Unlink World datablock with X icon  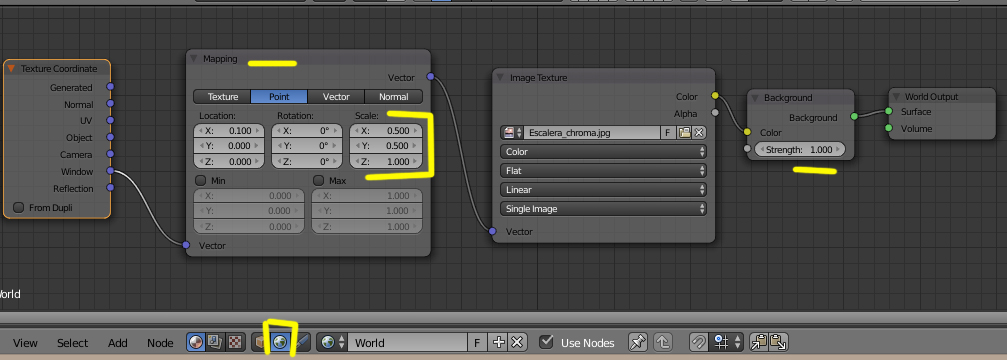pyautogui.click(x=518, y=343)
